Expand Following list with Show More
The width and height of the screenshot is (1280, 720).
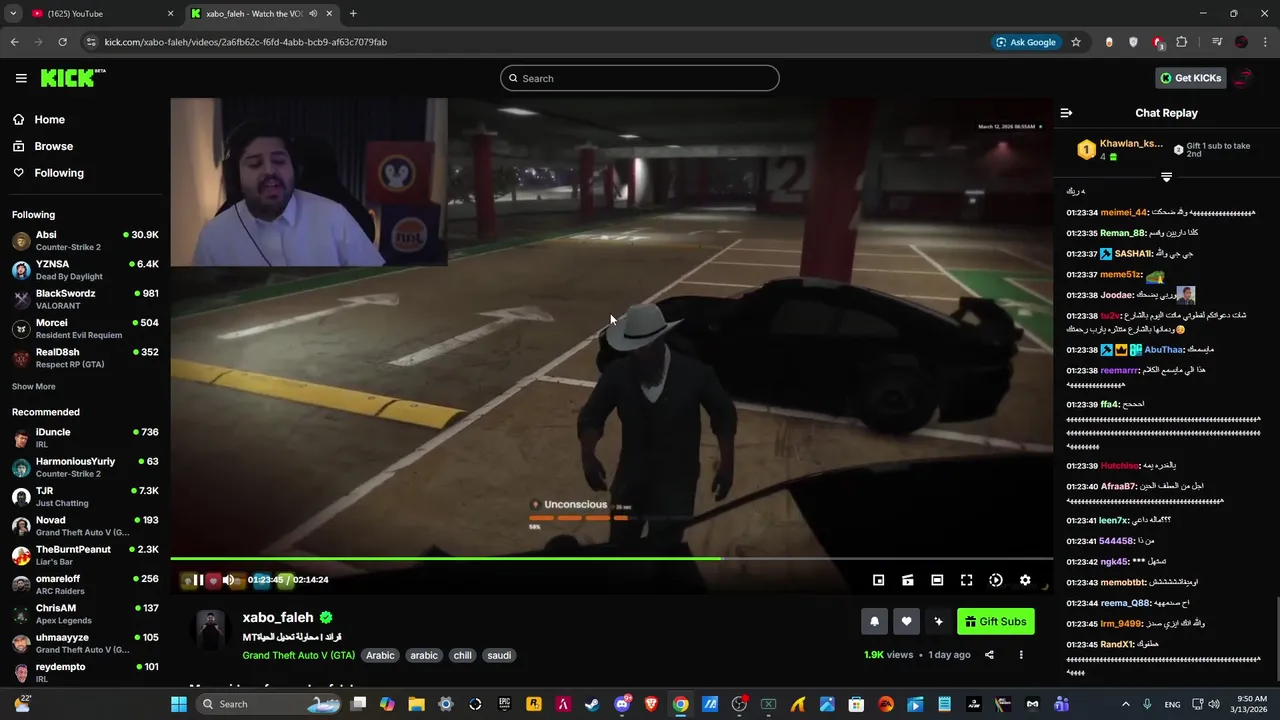click(x=34, y=387)
